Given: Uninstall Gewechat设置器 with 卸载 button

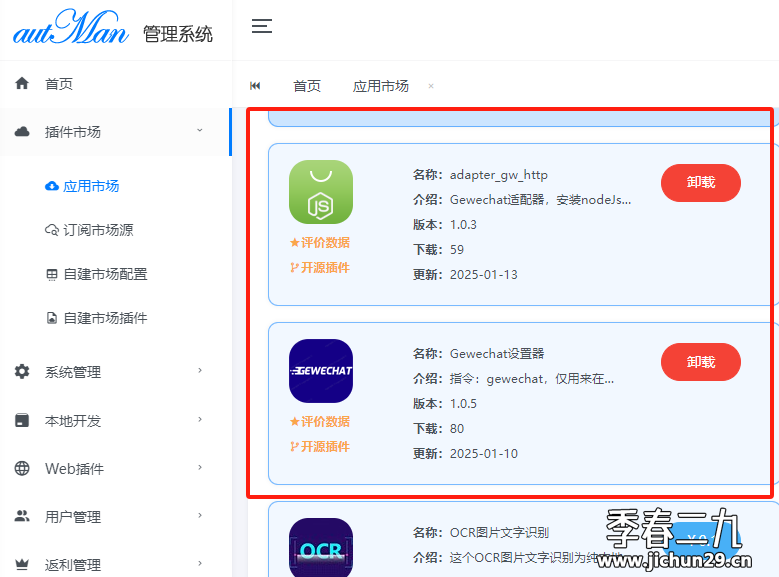Looking at the screenshot, I should coord(701,362).
